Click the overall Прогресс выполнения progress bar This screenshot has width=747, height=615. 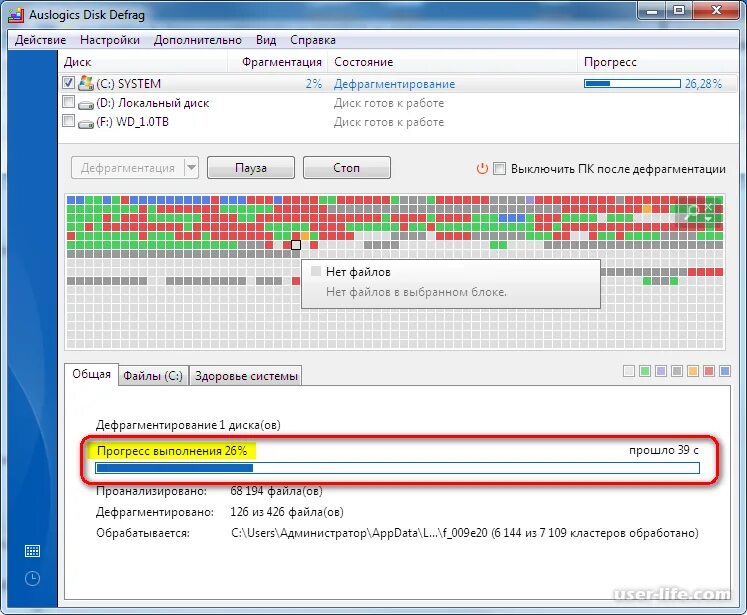pyautogui.click(x=397, y=468)
